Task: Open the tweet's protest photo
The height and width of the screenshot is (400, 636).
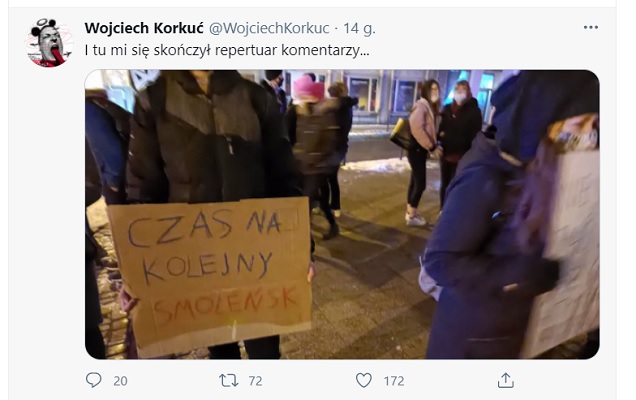Action: [342, 214]
